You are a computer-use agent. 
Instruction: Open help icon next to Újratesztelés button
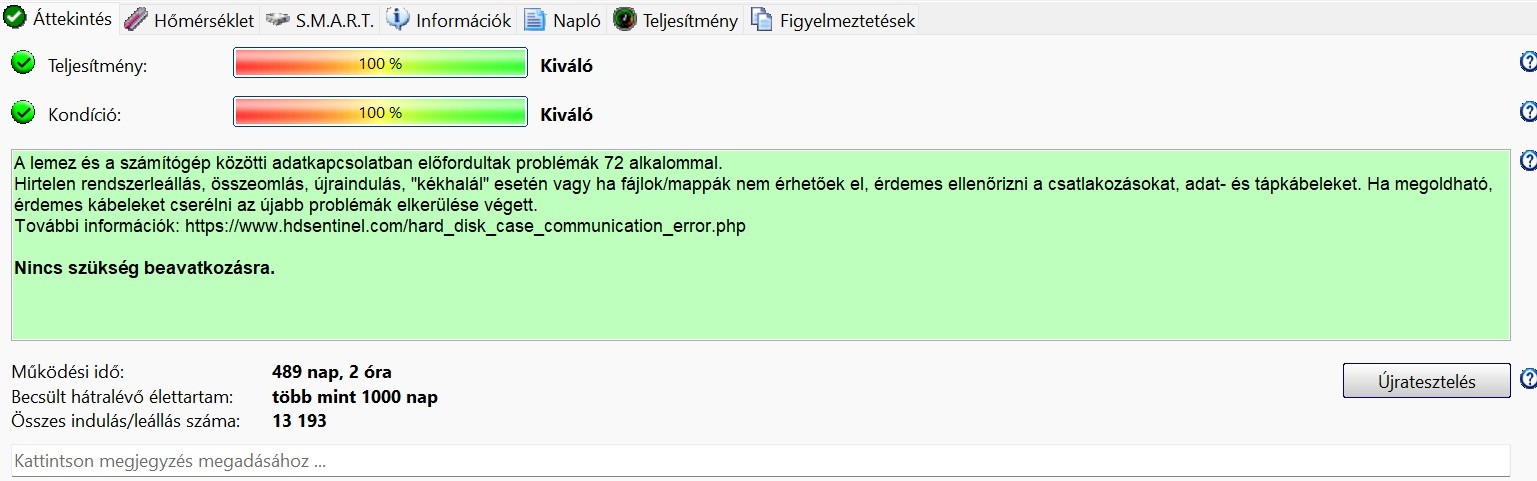pyautogui.click(x=1527, y=379)
